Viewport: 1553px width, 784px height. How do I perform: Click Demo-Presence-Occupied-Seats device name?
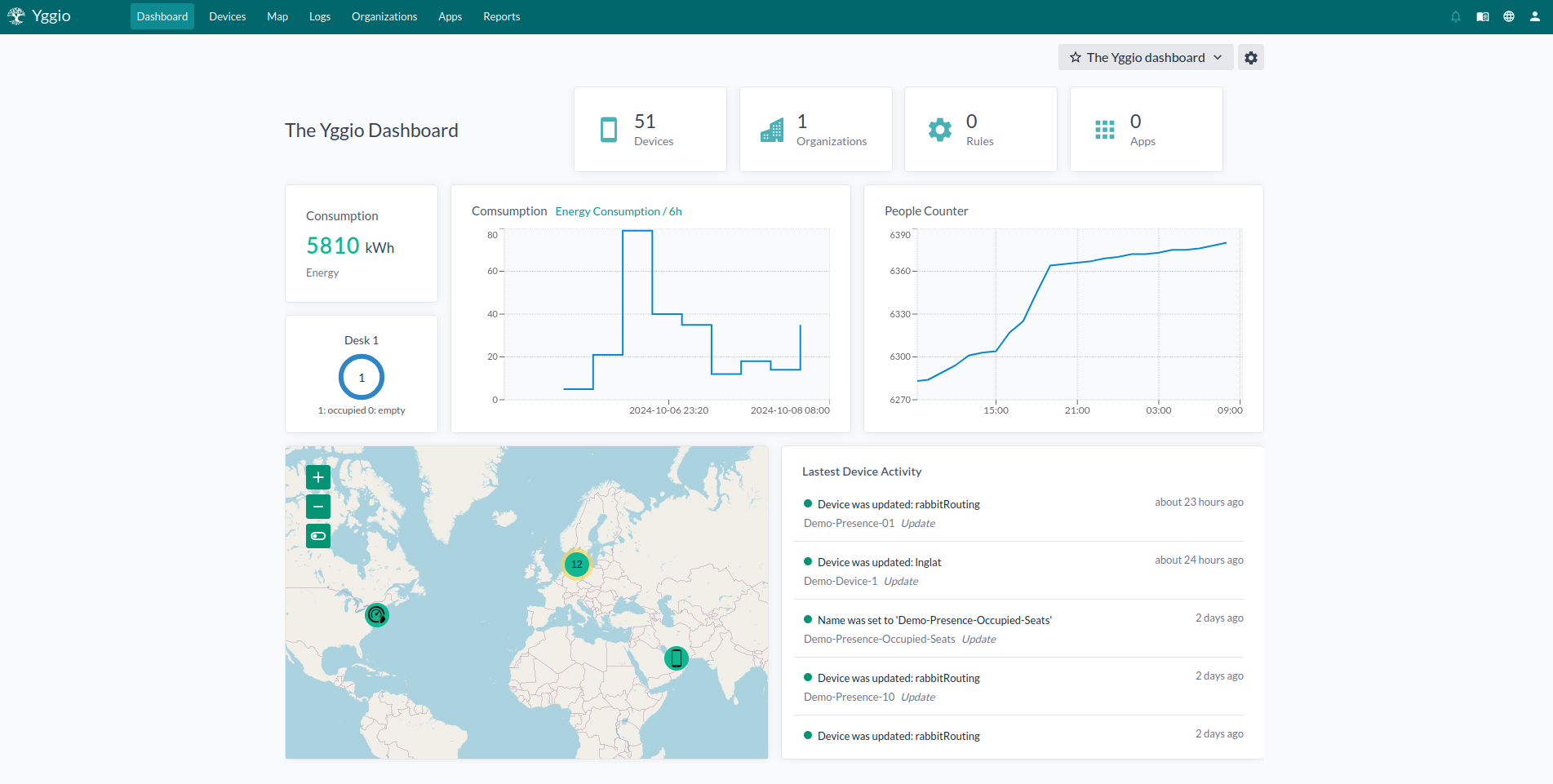[879, 639]
